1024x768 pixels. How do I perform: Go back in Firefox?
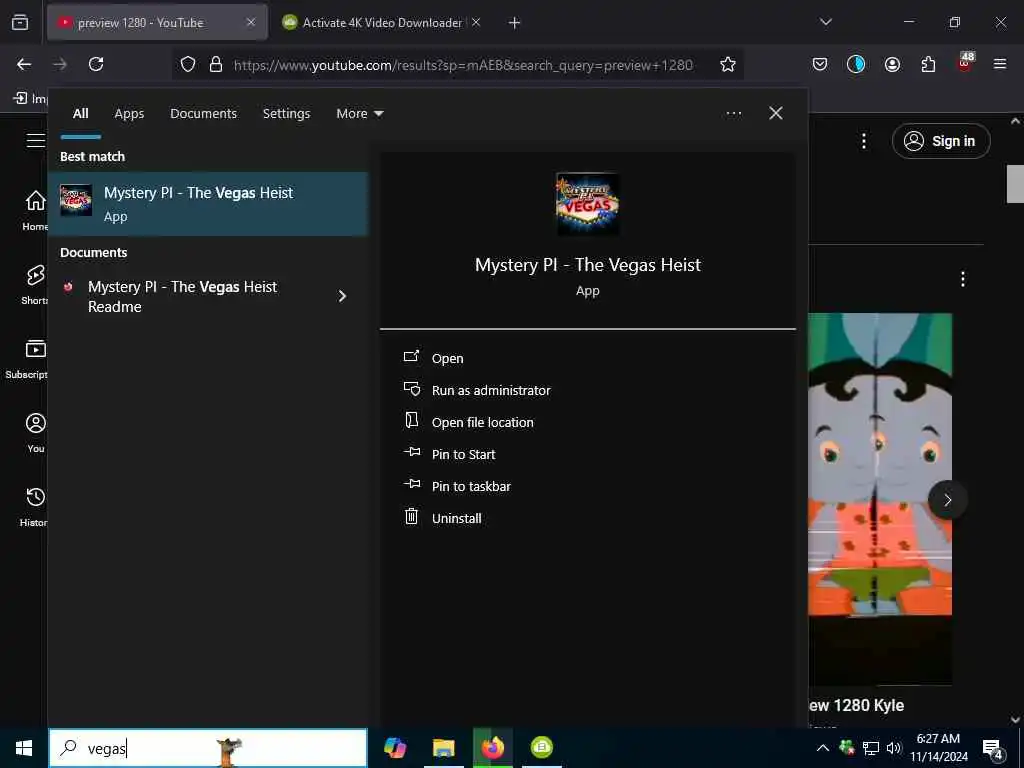pos(24,64)
